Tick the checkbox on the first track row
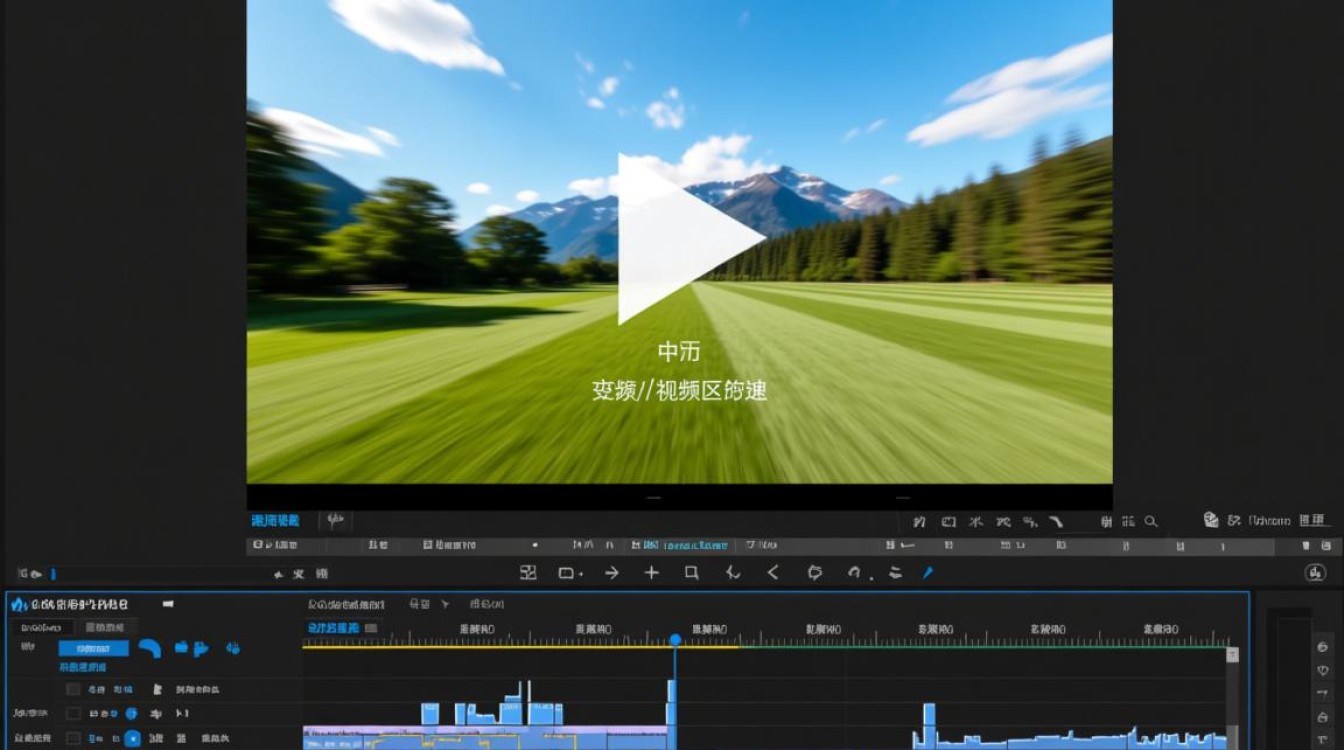This screenshot has height=750, width=1344. point(73,689)
